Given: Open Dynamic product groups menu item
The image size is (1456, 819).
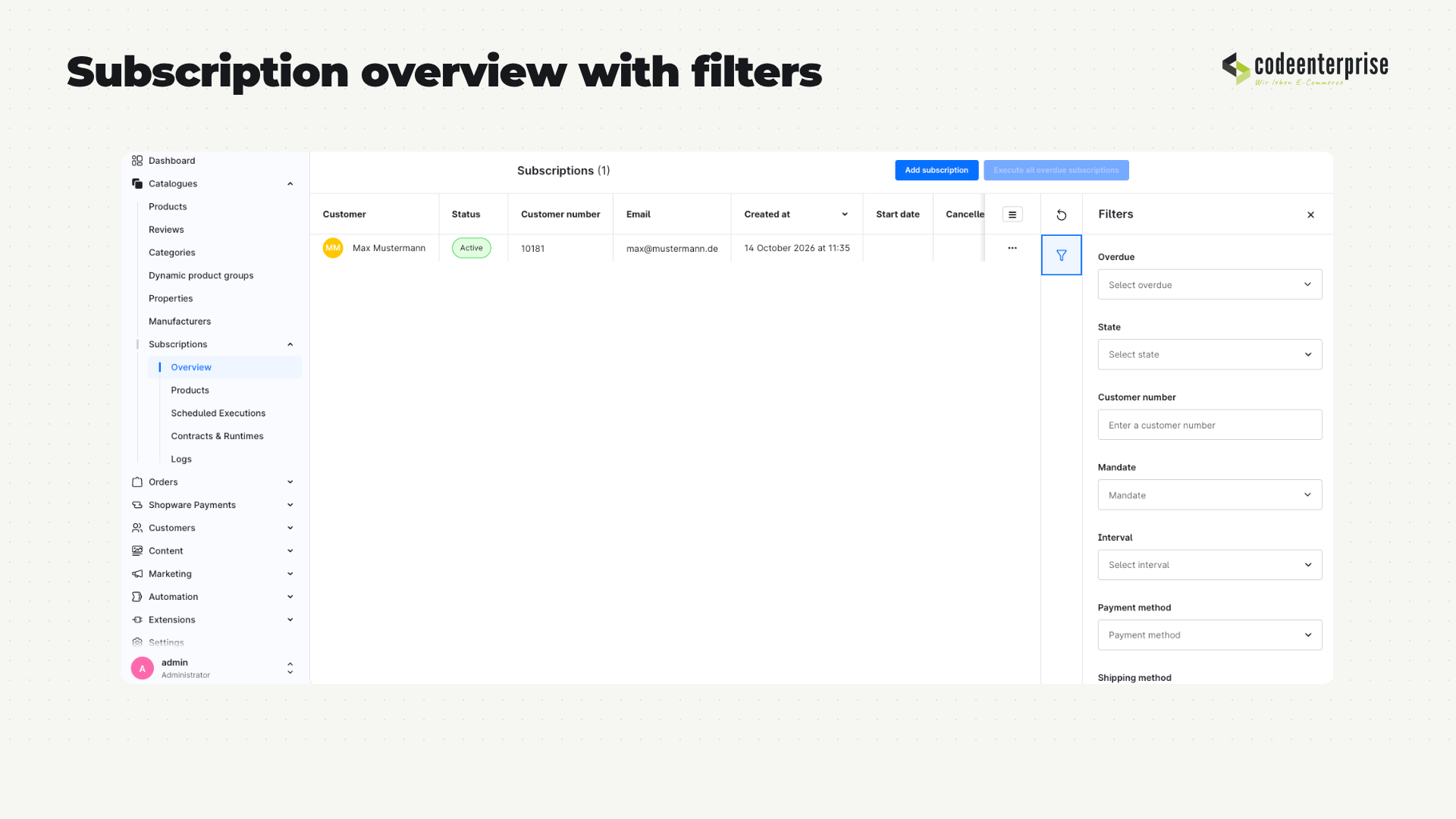Looking at the screenshot, I should tap(201, 275).
